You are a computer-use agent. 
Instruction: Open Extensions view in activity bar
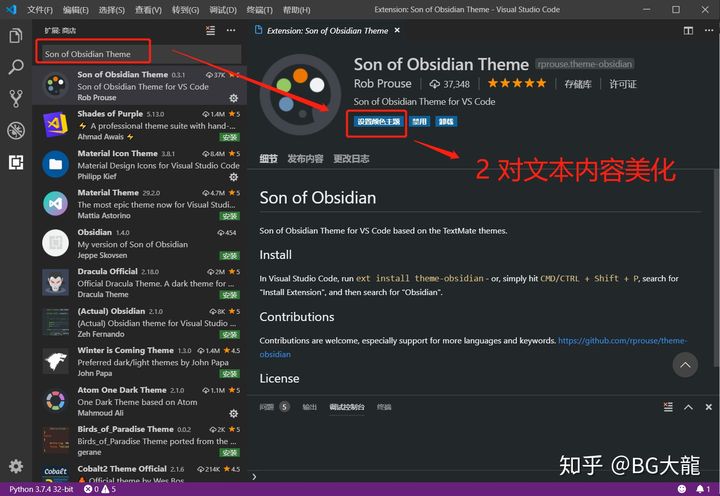[16, 162]
